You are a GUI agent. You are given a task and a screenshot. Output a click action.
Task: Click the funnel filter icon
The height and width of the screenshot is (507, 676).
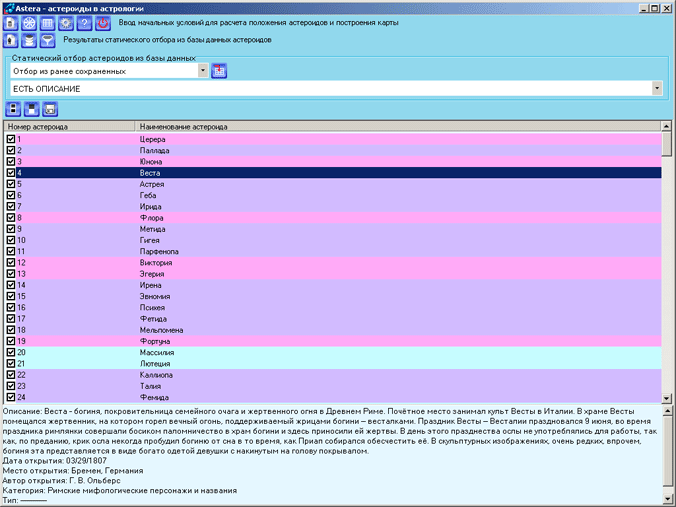48,41
